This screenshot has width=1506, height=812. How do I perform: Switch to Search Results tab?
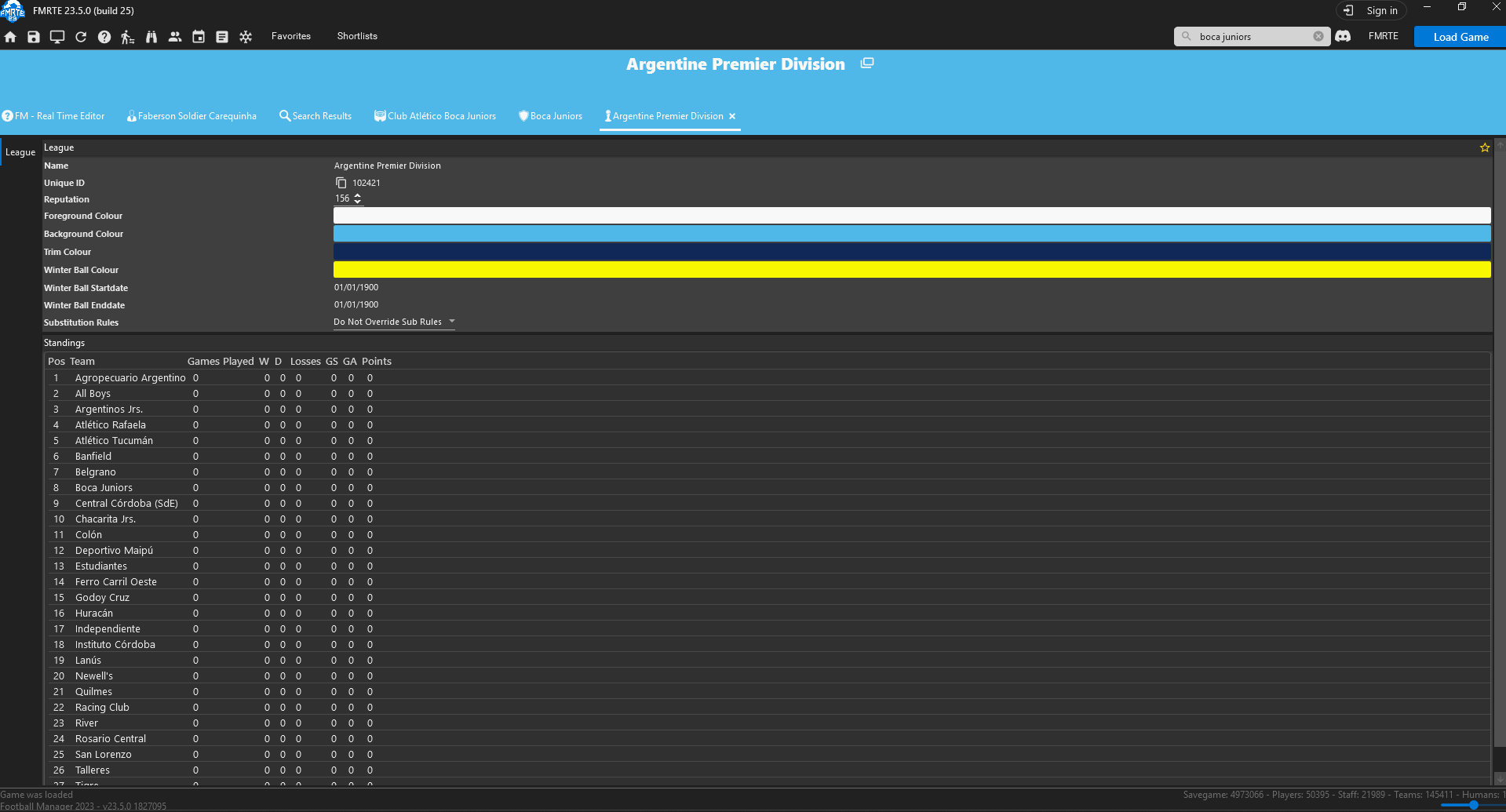(x=315, y=116)
